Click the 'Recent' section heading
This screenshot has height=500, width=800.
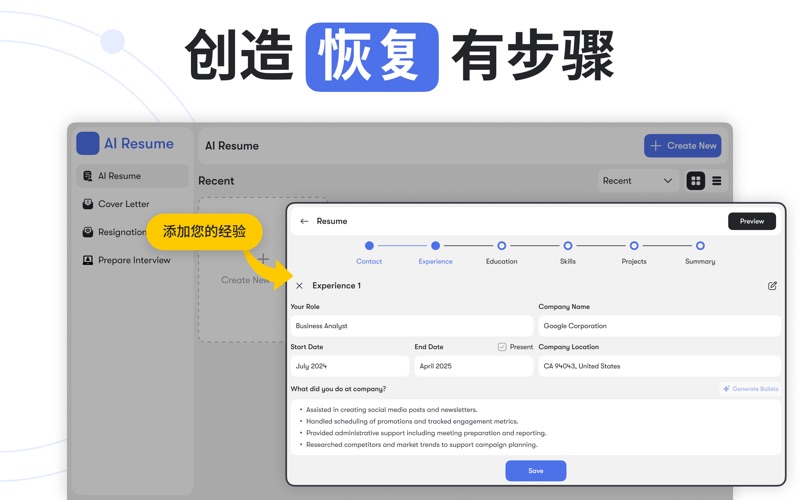point(216,181)
